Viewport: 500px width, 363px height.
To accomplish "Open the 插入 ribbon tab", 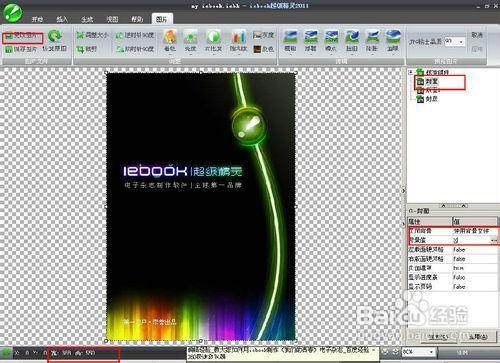I will click(62, 19).
